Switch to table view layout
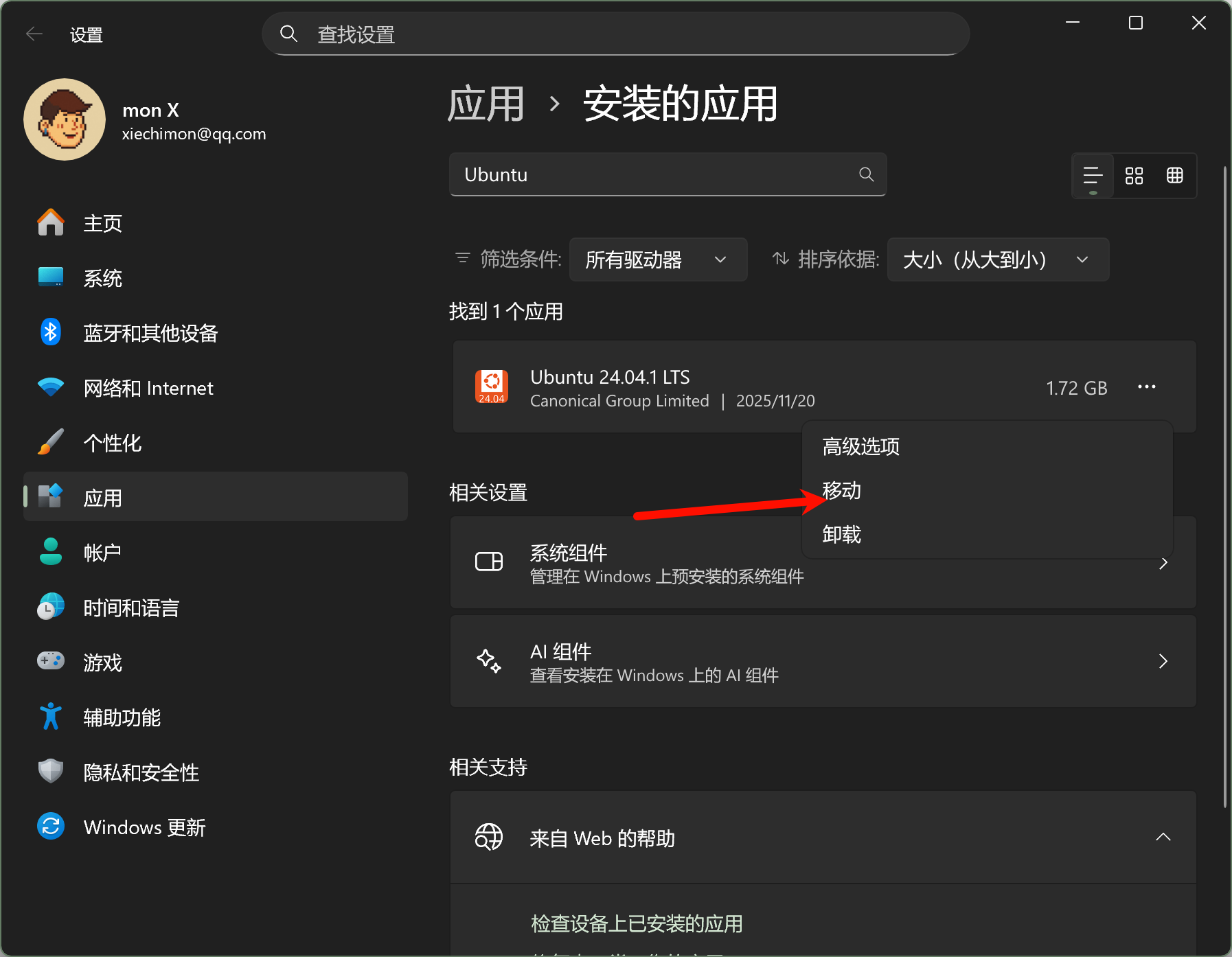This screenshot has width=1232, height=957. tap(1175, 176)
